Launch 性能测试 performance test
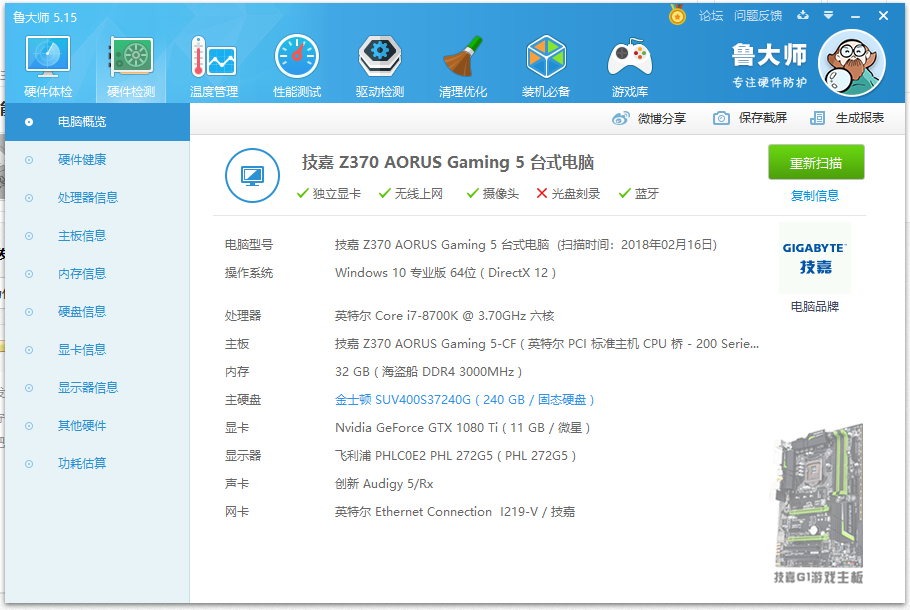 point(297,66)
